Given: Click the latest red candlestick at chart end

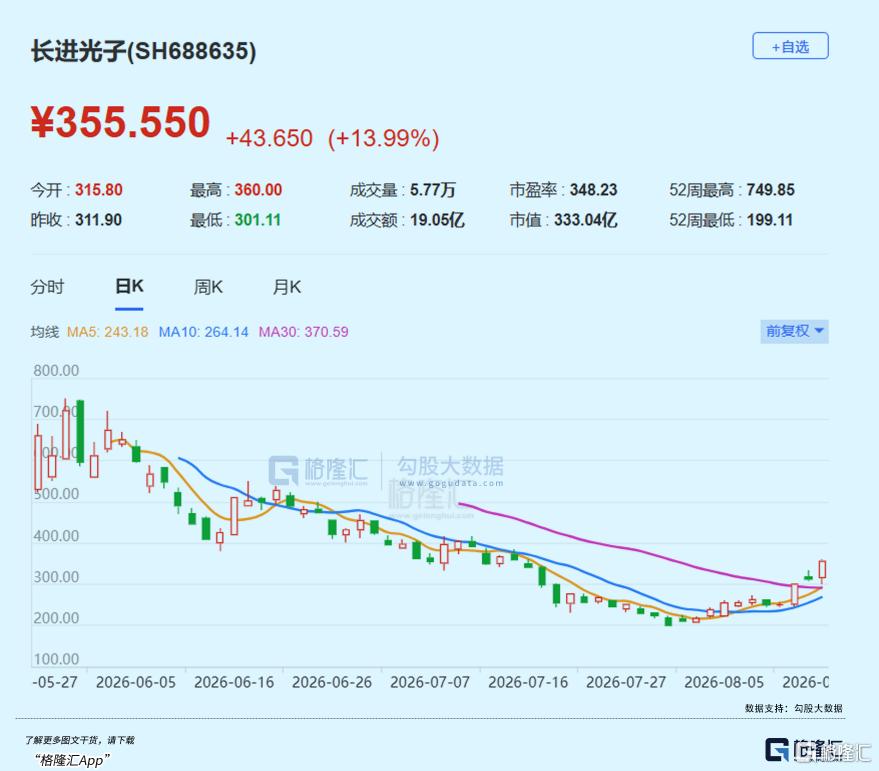Looking at the screenshot, I should click(822, 569).
